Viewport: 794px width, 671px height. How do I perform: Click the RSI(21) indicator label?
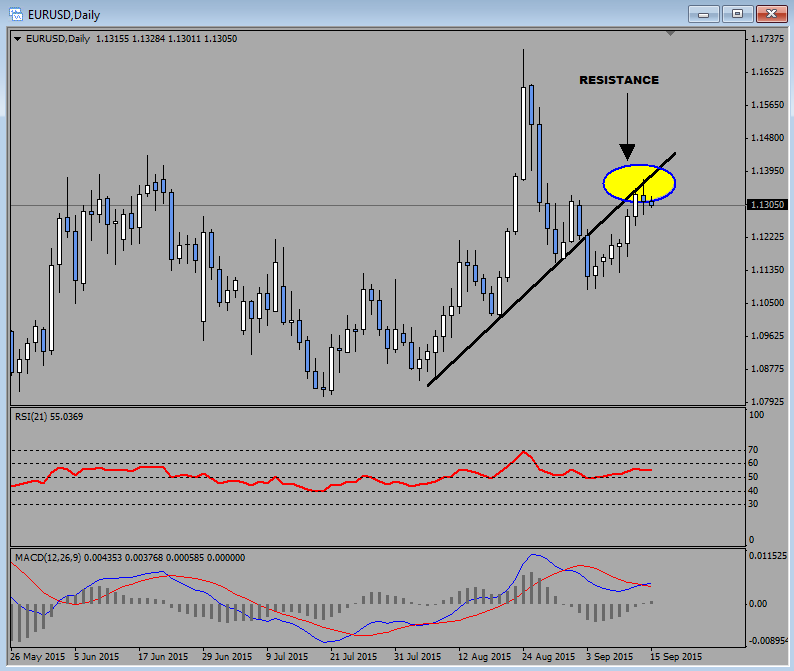point(47,415)
